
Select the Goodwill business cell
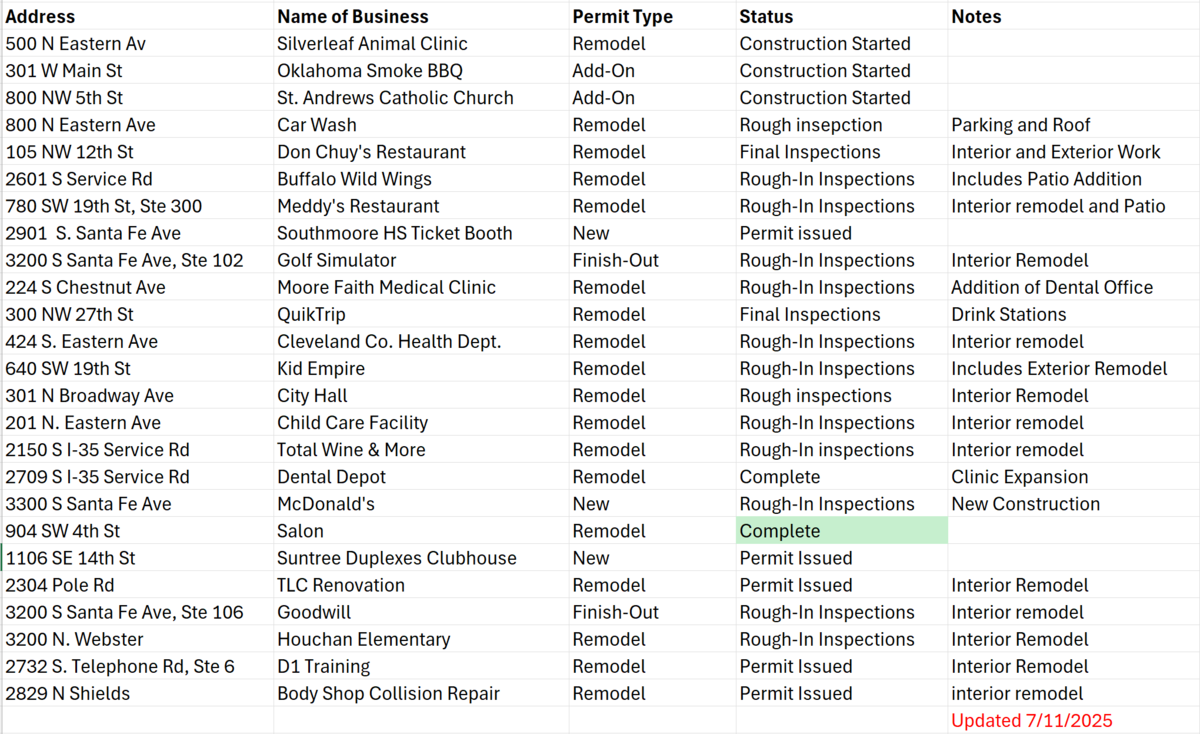[x=421, y=612]
